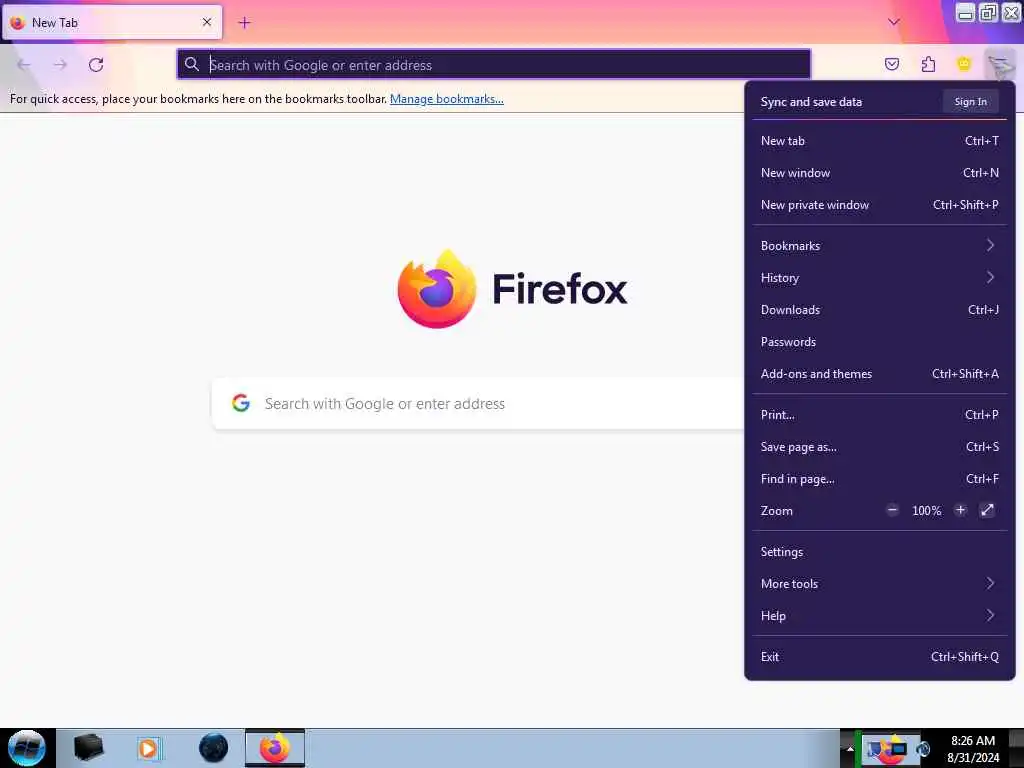Expand the History submenu
1024x768 pixels.
880,278
